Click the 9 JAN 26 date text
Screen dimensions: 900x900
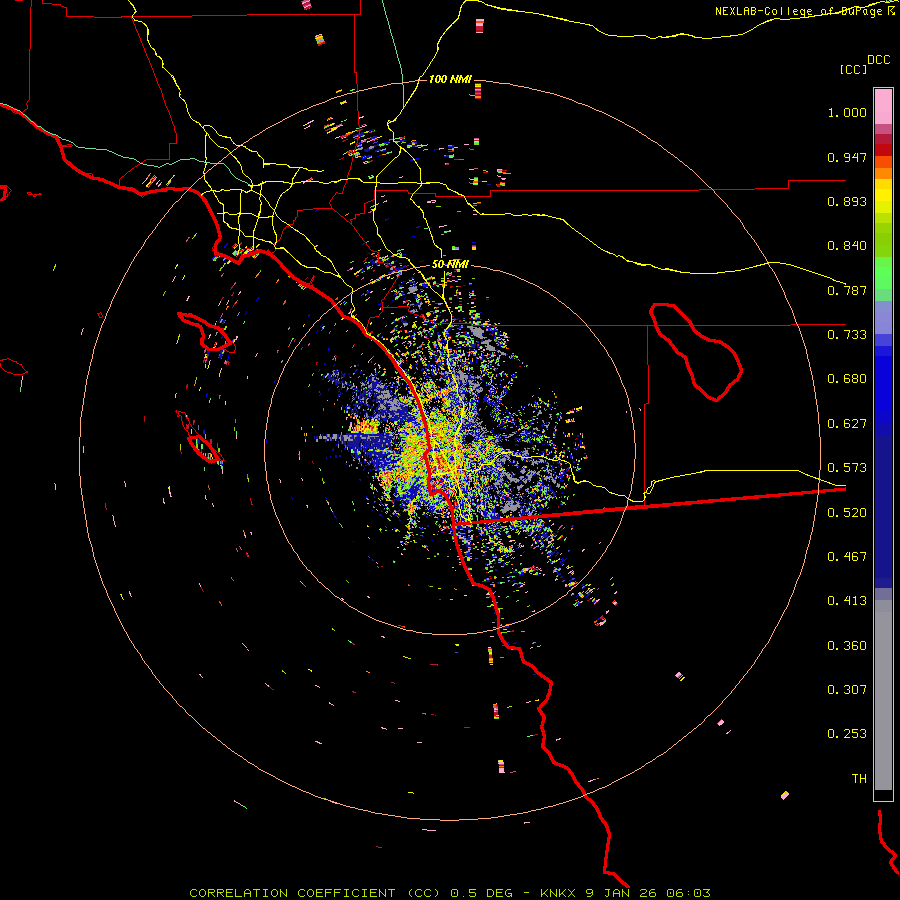click(620, 893)
